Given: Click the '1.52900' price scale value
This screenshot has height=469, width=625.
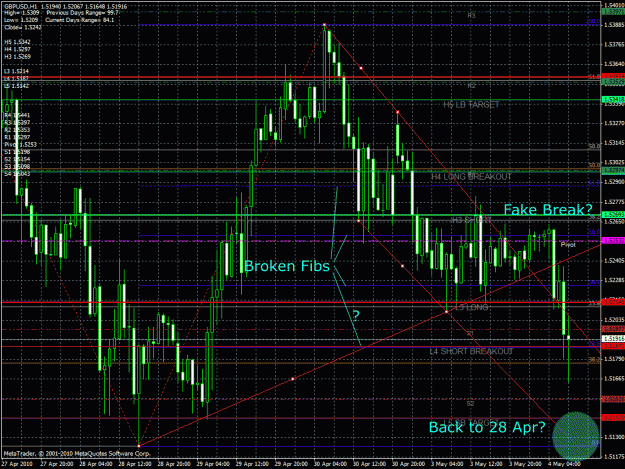Looking at the screenshot, I should (x=614, y=182).
